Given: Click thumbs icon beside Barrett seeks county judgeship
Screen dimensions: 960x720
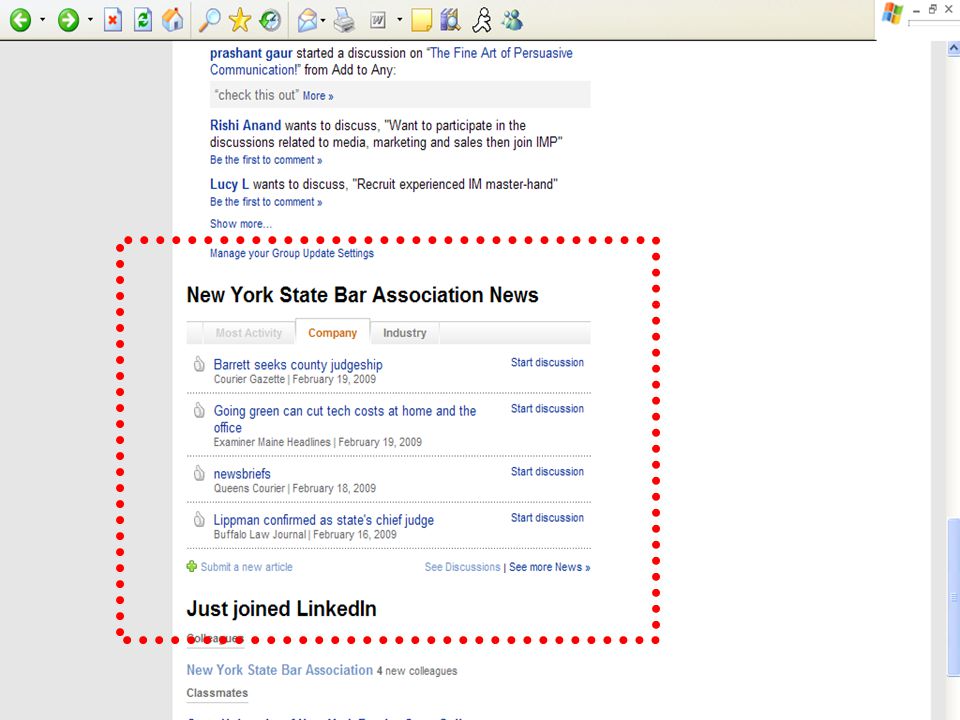Looking at the screenshot, I should [x=199, y=364].
